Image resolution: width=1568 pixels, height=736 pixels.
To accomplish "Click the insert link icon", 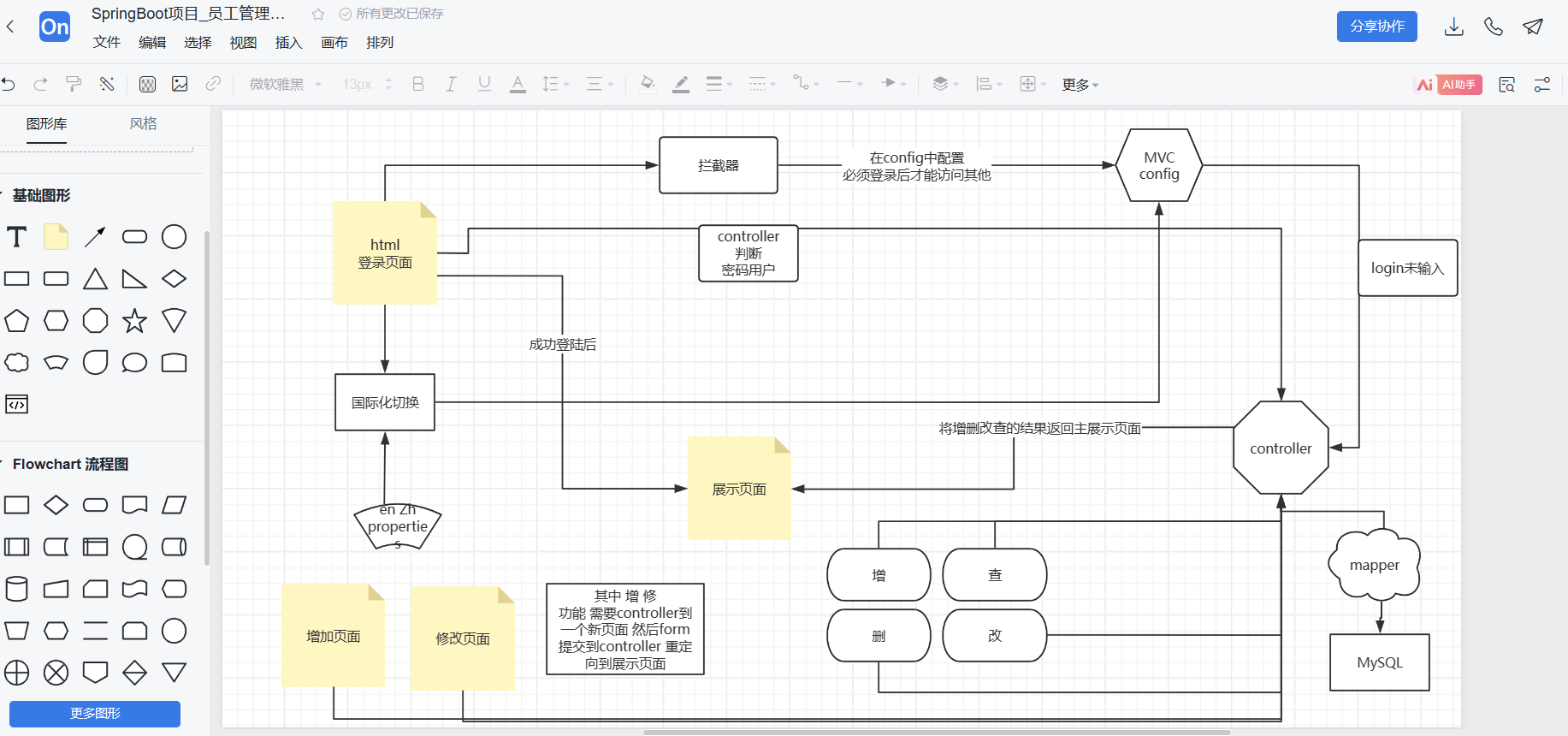I will pyautogui.click(x=213, y=84).
